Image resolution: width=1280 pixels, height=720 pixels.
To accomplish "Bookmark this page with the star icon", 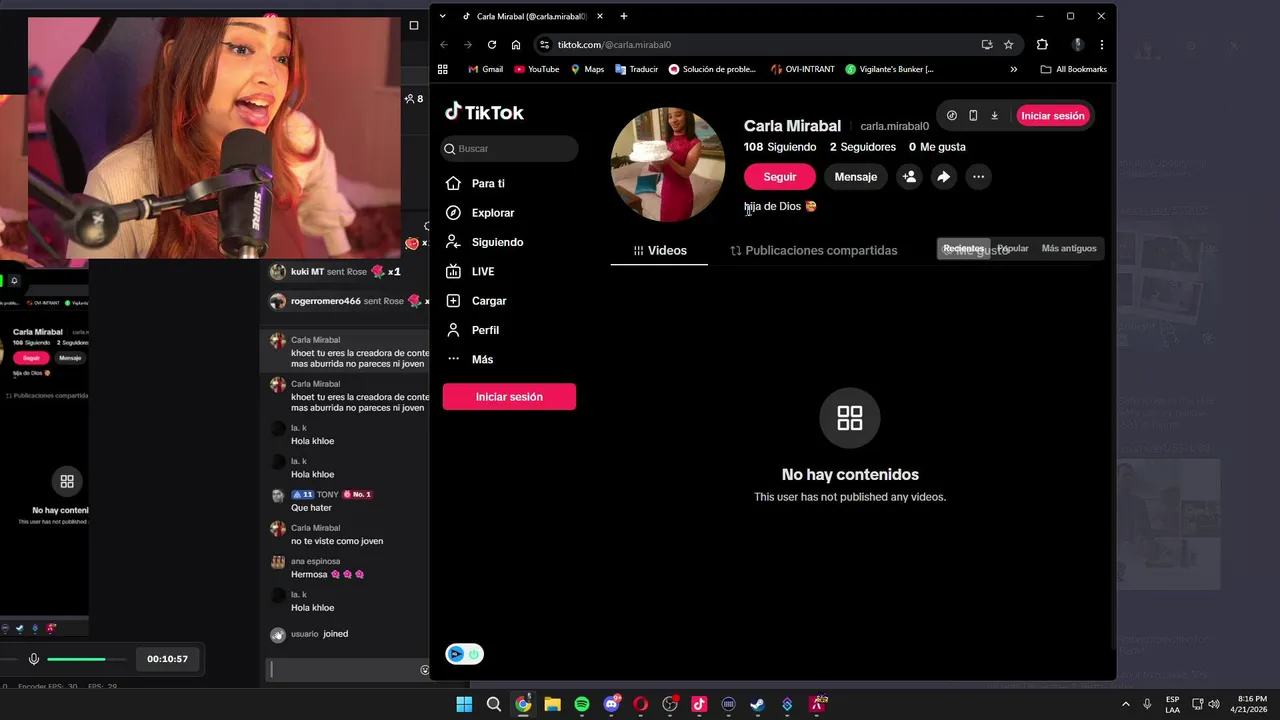I will 1008,44.
